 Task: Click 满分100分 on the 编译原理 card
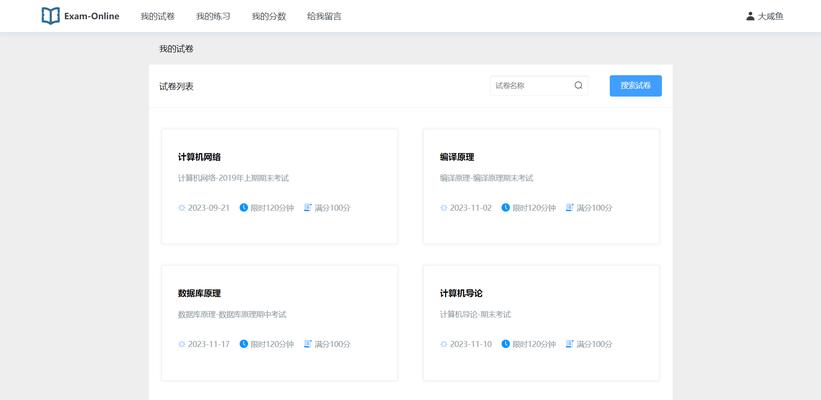point(594,208)
